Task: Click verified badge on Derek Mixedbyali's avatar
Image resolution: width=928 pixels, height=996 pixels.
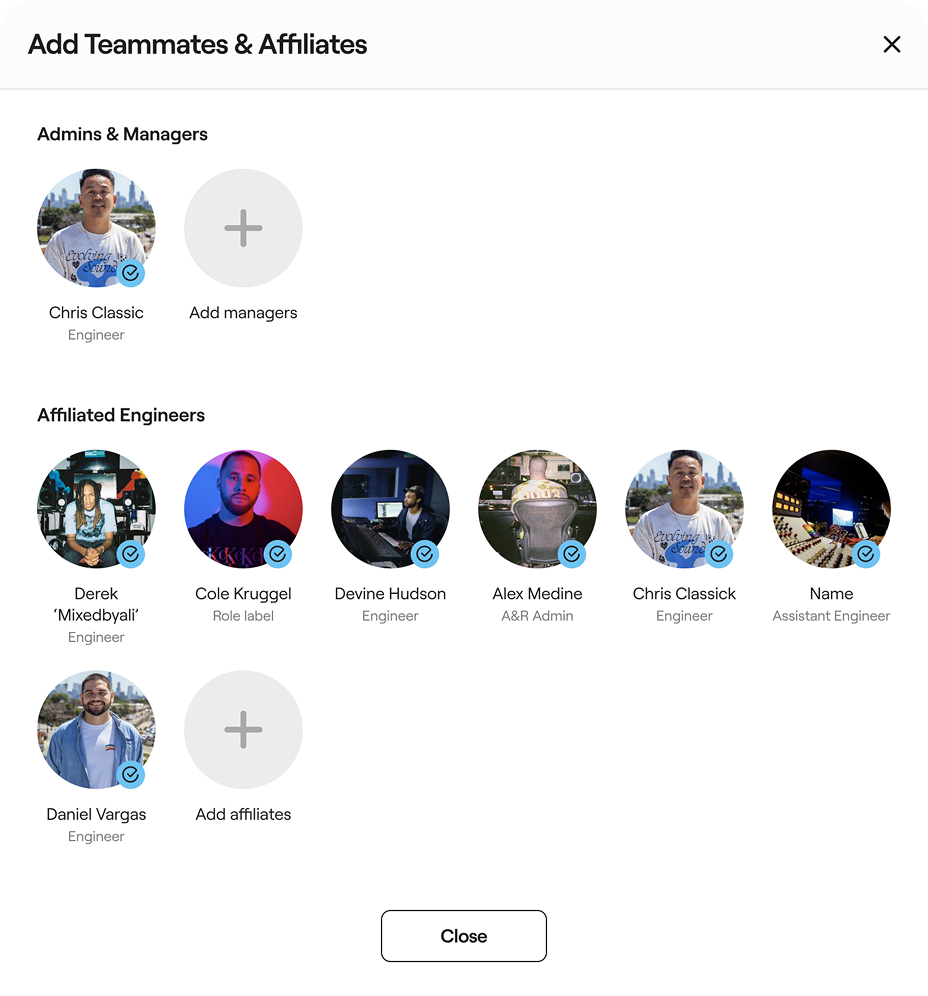Action: 131,554
